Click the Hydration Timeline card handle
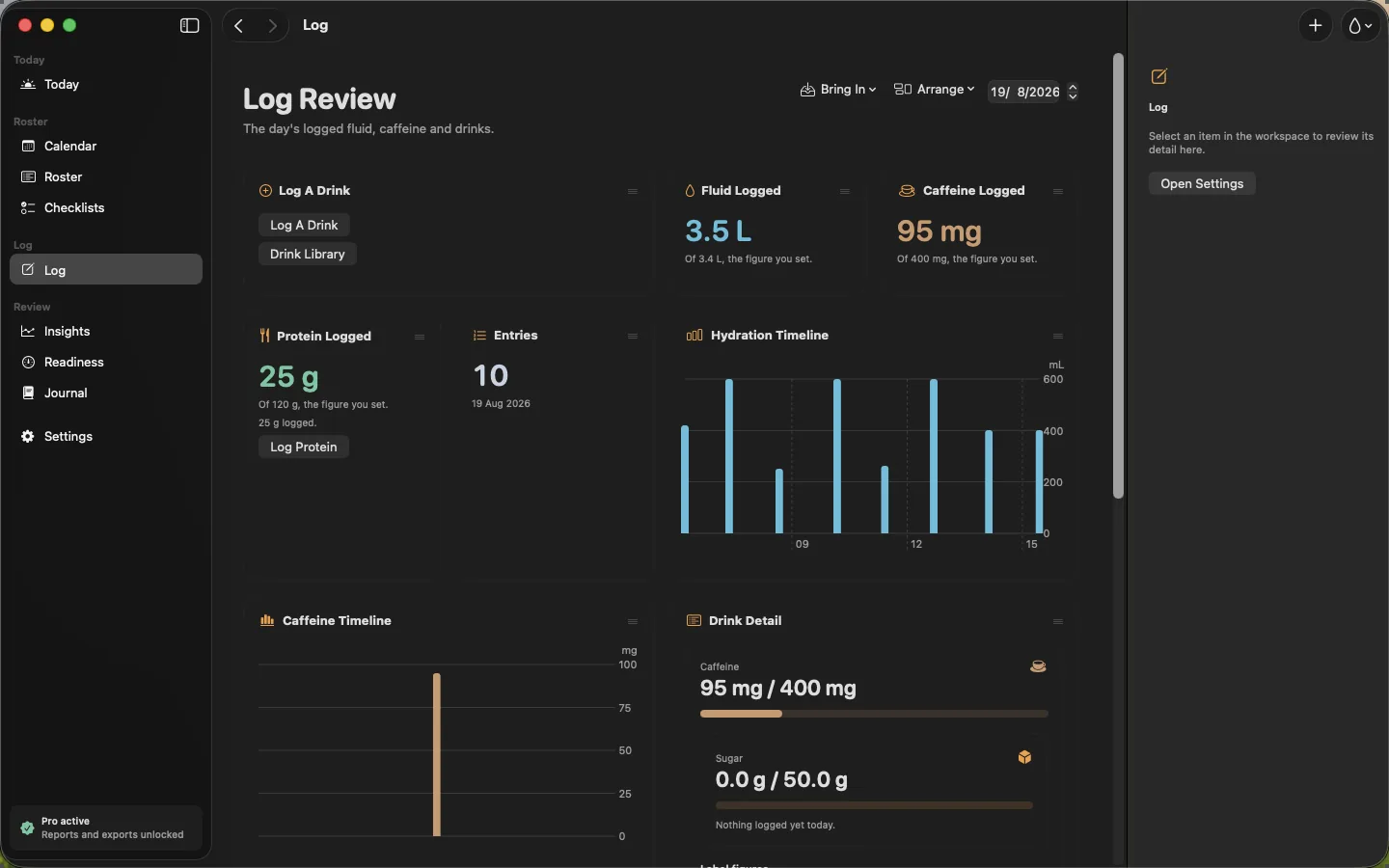 pos(1058,337)
